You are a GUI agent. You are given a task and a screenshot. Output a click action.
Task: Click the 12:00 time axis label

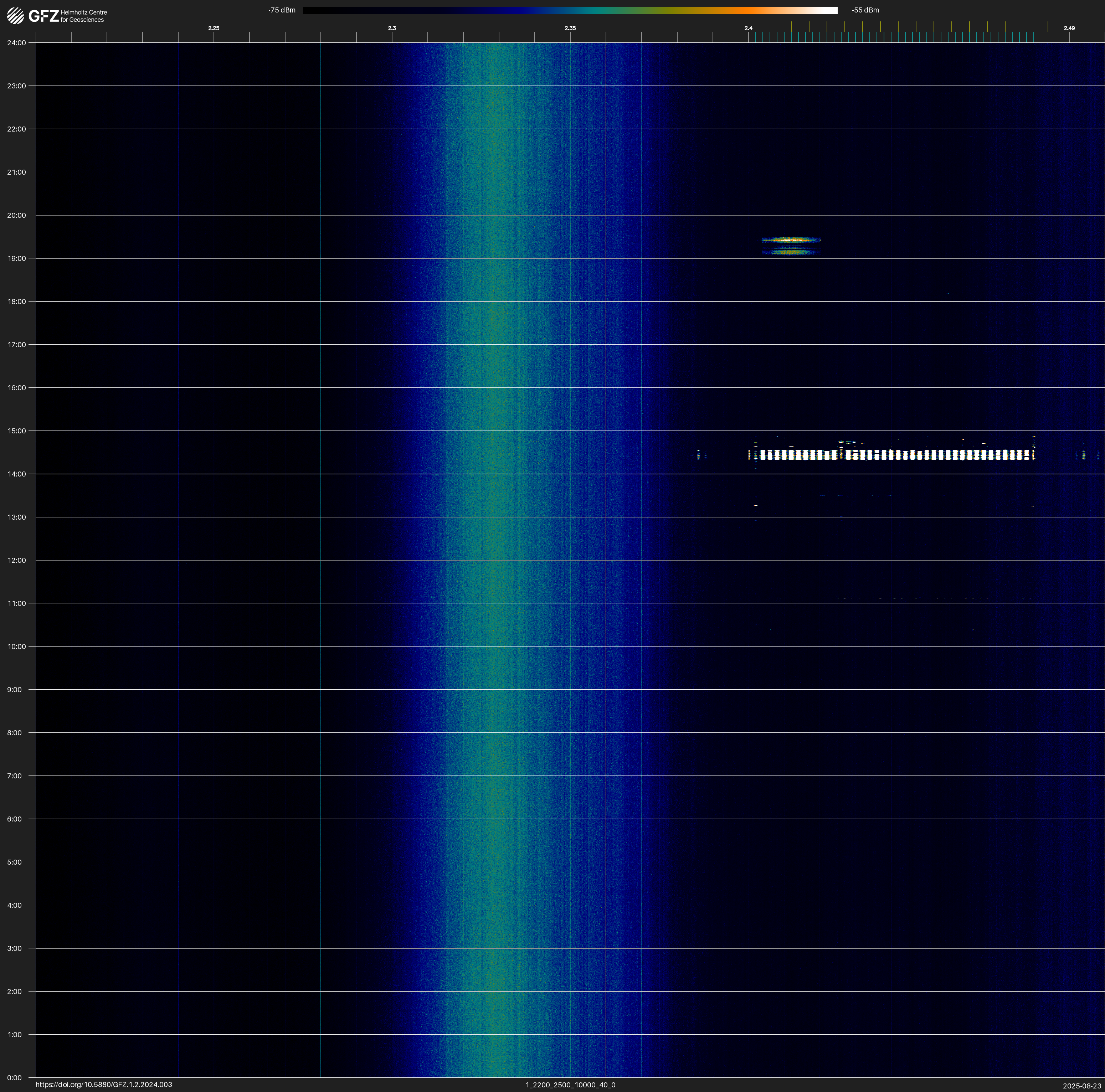[x=16, y=560]
